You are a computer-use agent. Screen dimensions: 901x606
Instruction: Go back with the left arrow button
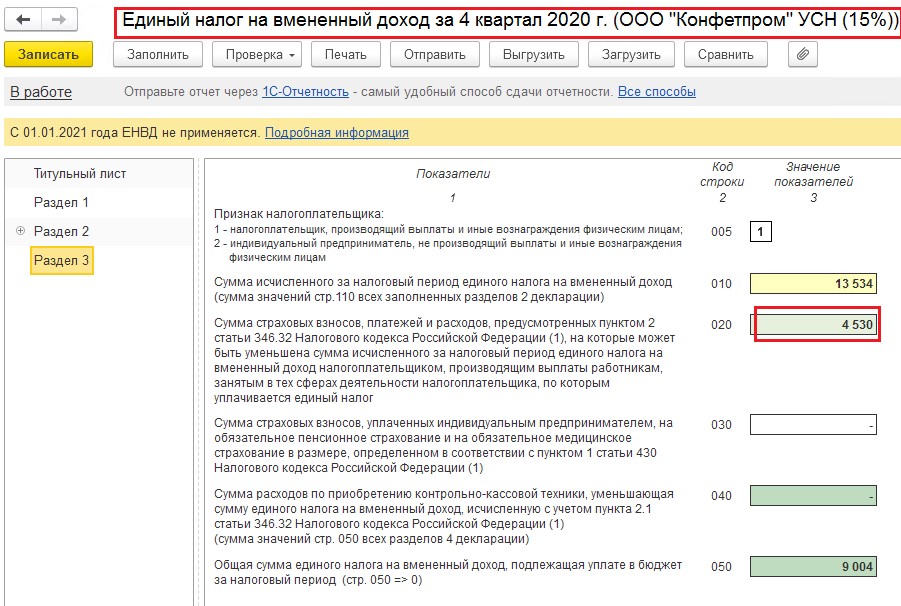coord(23,20)
